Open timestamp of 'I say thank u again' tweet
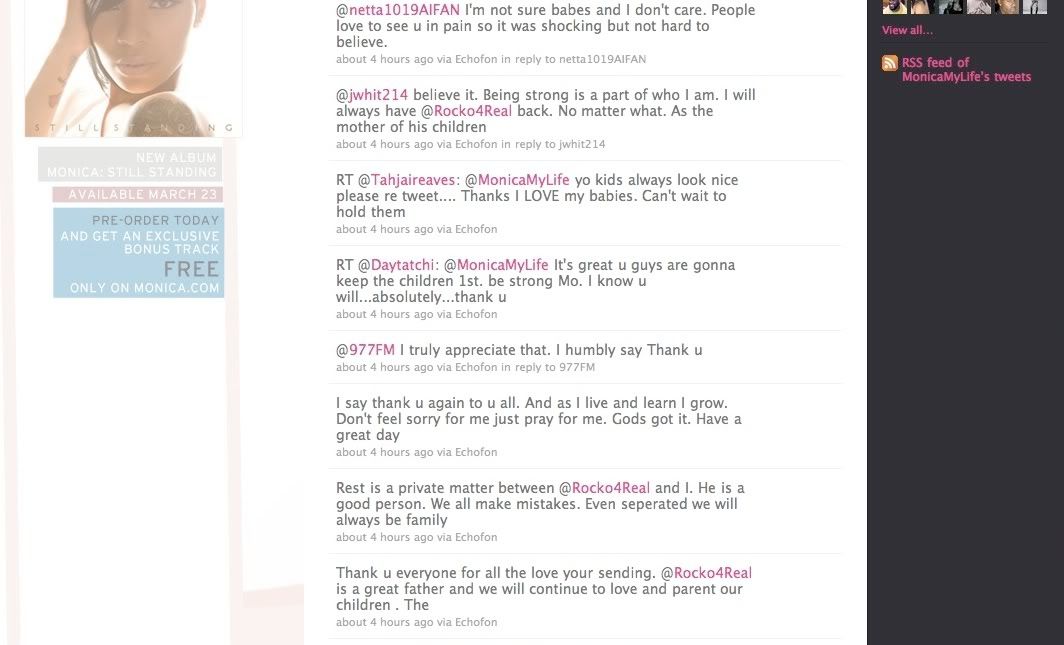The height and width of the screenshot is (645, 1064). click(x=385, y=452)
